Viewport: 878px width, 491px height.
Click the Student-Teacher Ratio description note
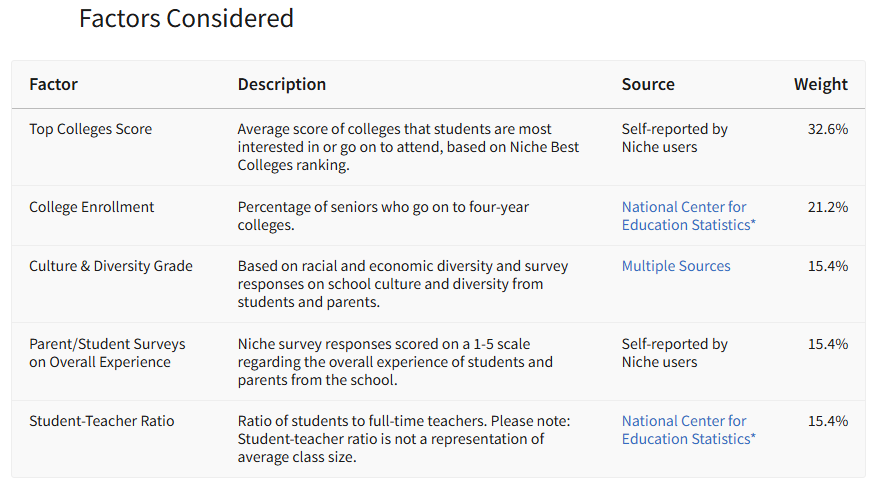pyautogui.click(x=403, y=439)
